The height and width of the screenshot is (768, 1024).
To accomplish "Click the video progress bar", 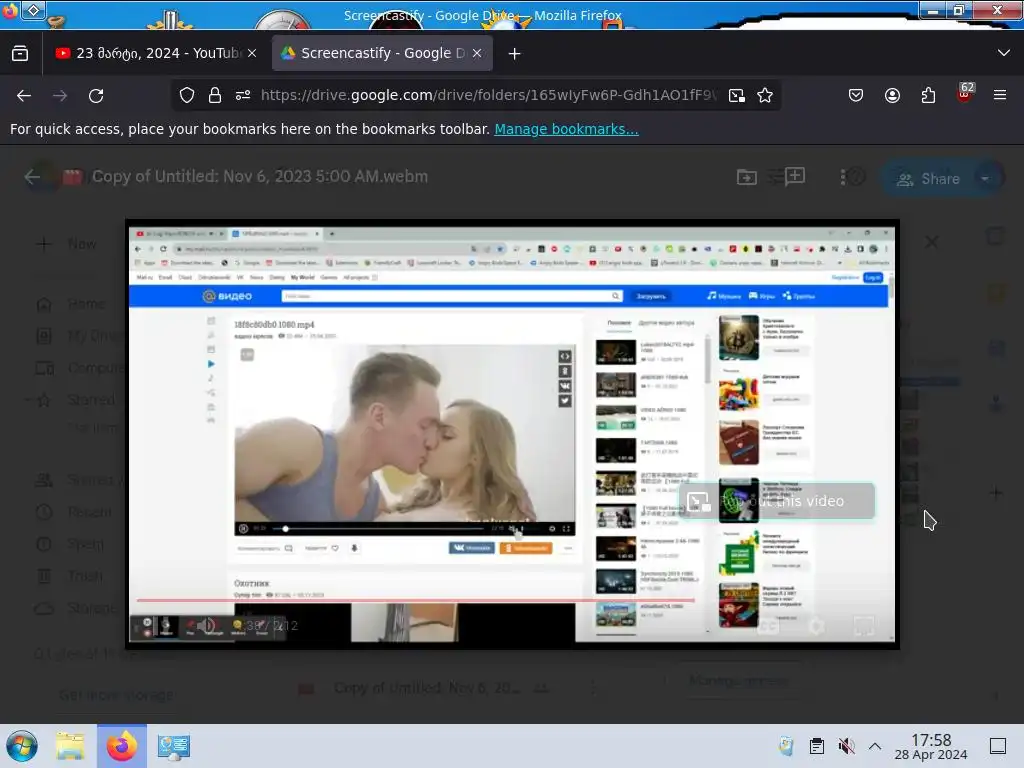I will tap(415, 600).
